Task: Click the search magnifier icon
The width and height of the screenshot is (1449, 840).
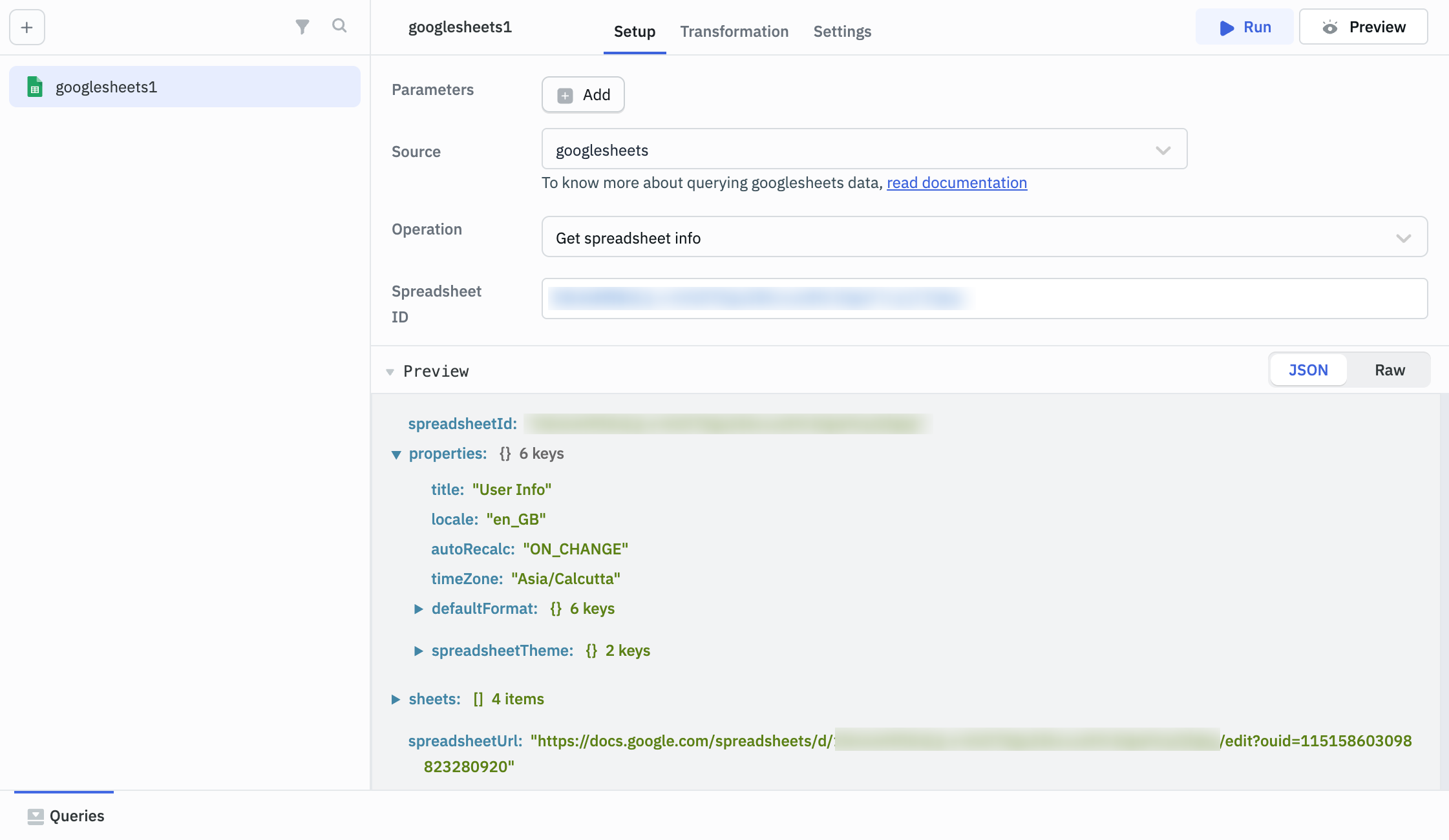Action: (x=339, y=26)
